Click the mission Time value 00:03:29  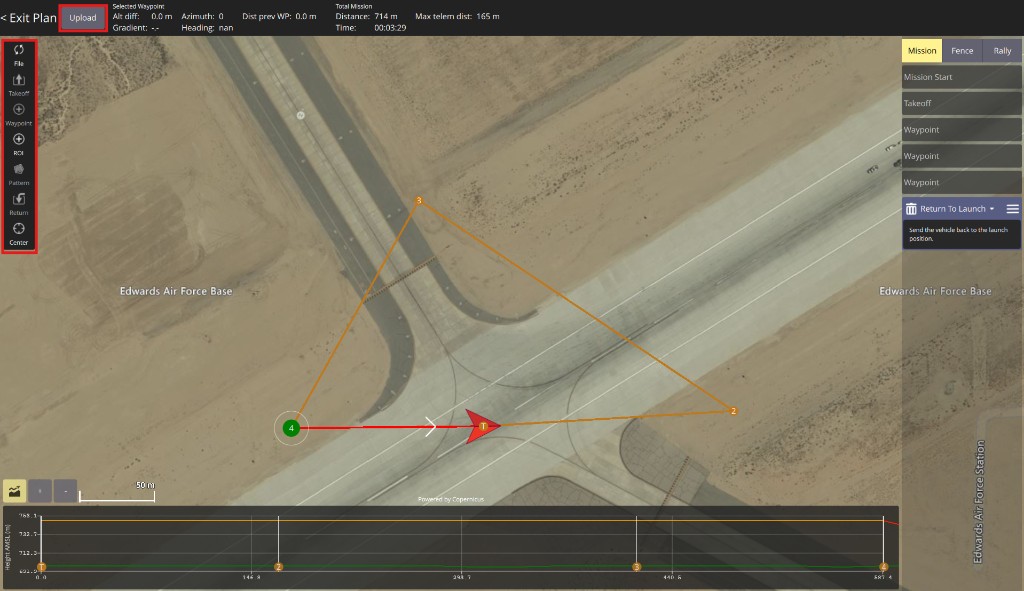(390, 28)
